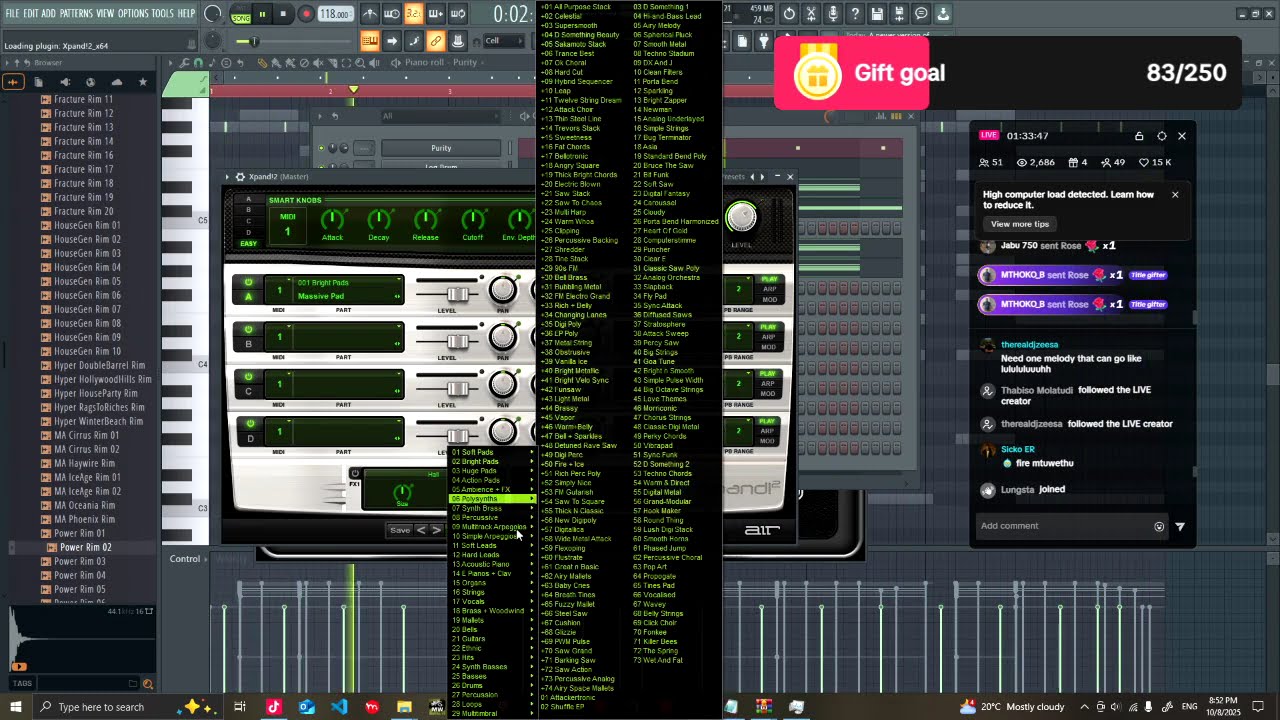Viewport: 1280px width, 720px height.
Task: Toggle power for Xpand!2 part B
Action: (x=249, y=330)
